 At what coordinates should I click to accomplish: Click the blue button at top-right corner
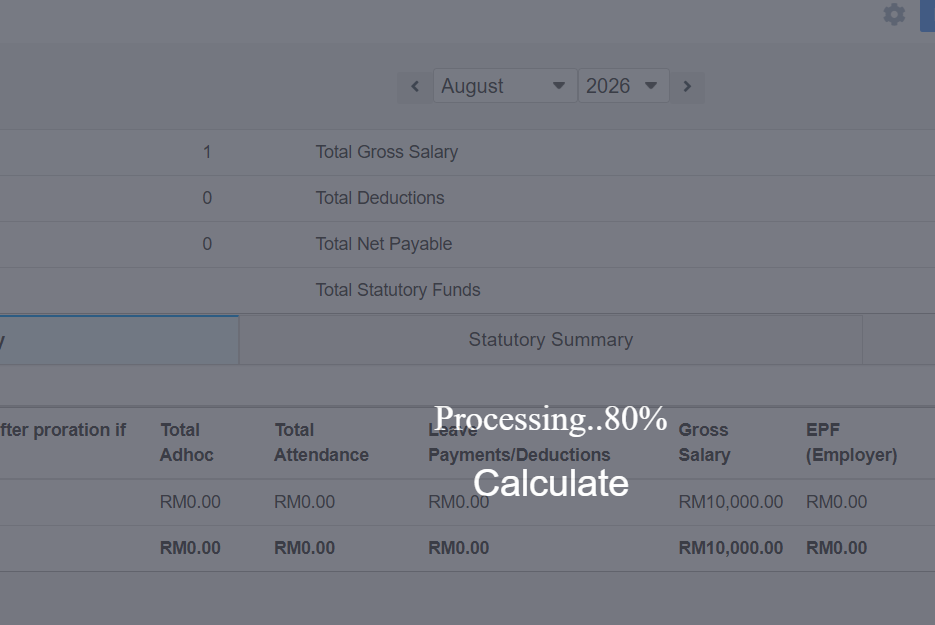pos(927,16)
